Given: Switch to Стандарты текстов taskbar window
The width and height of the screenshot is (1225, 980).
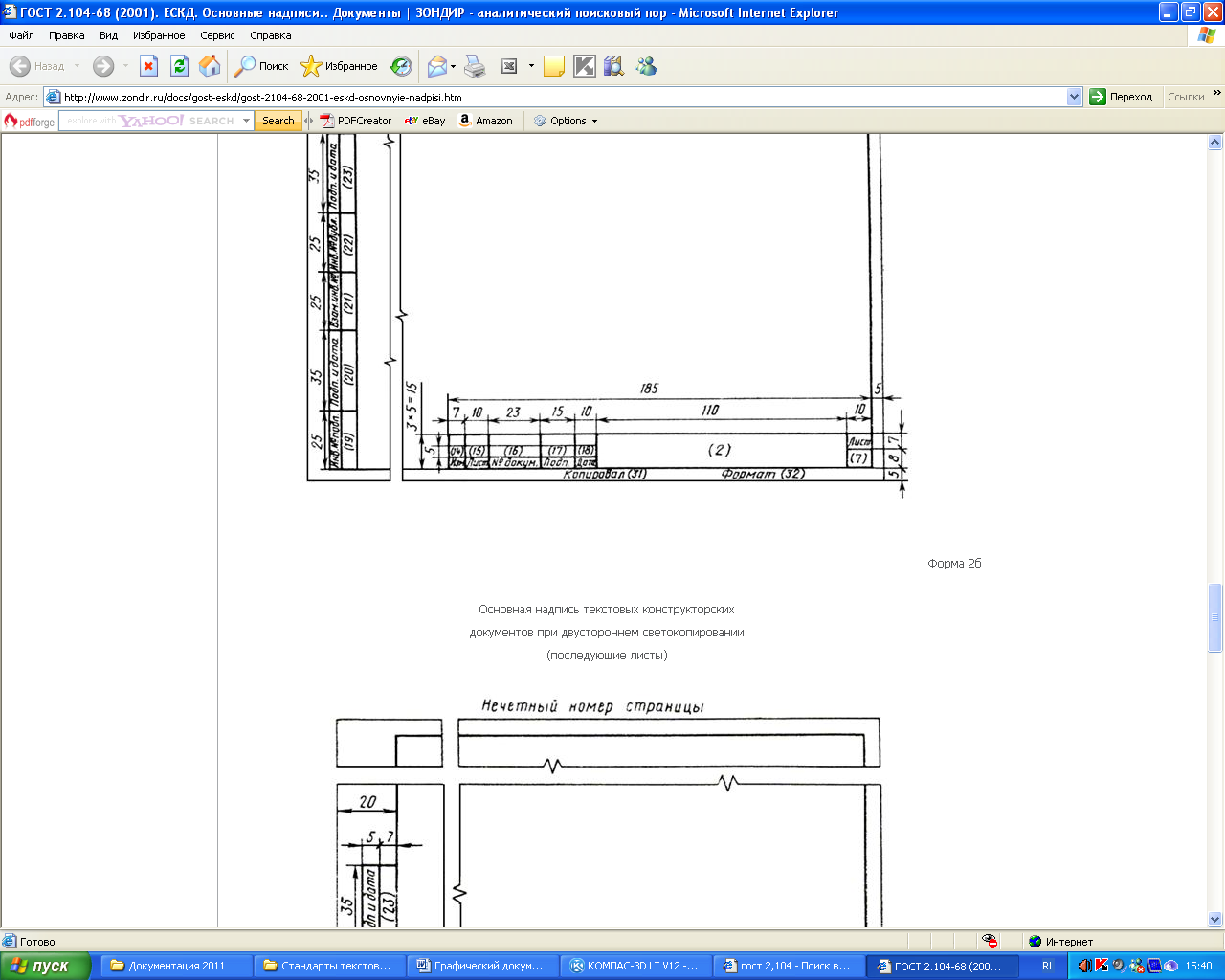Looking at the screenshot, I should pyautogui.click(x=329, y=966).
